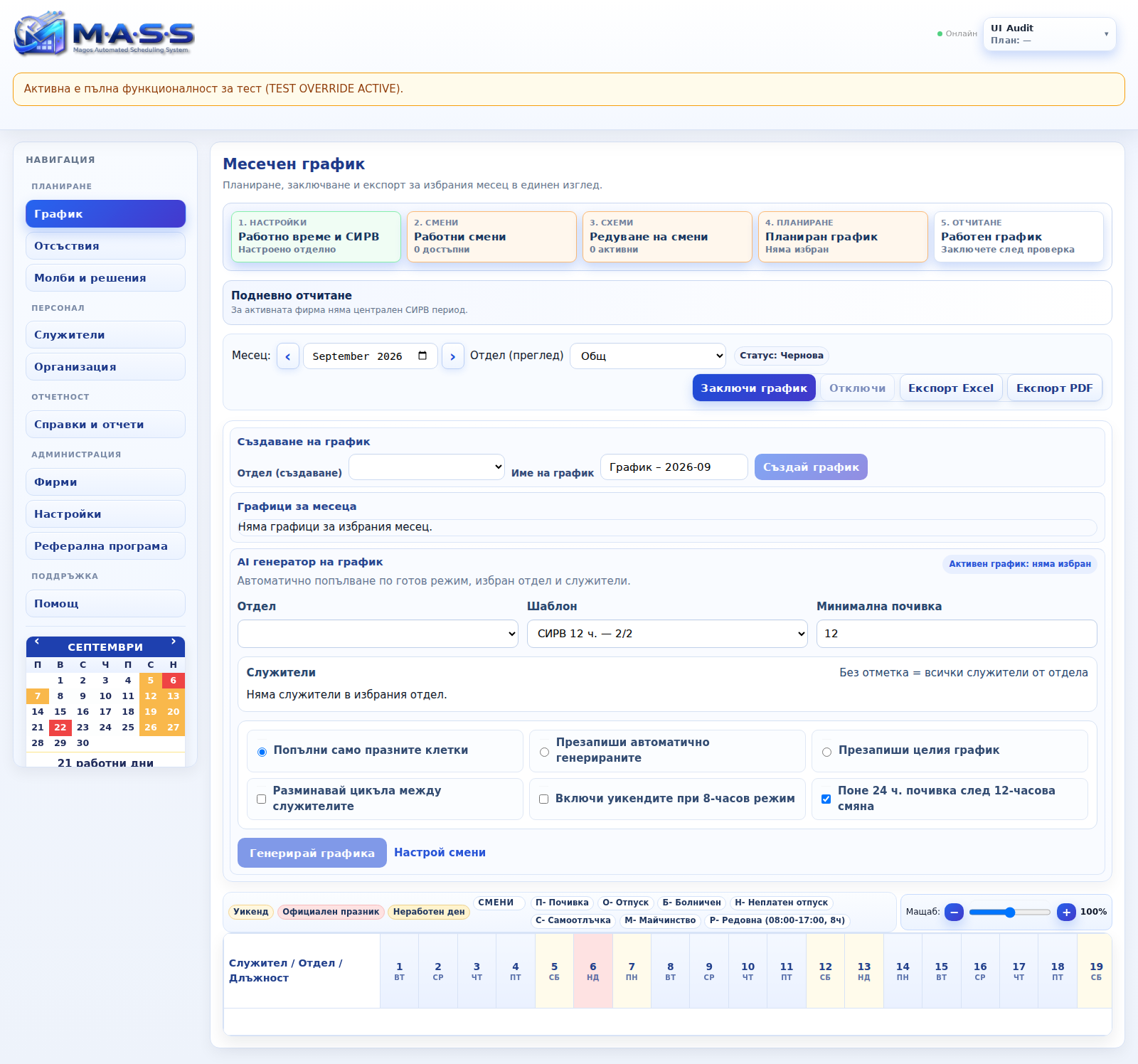
Task: Open 'Помощ' in the sidebar
Action: click(x=105, y=604)
